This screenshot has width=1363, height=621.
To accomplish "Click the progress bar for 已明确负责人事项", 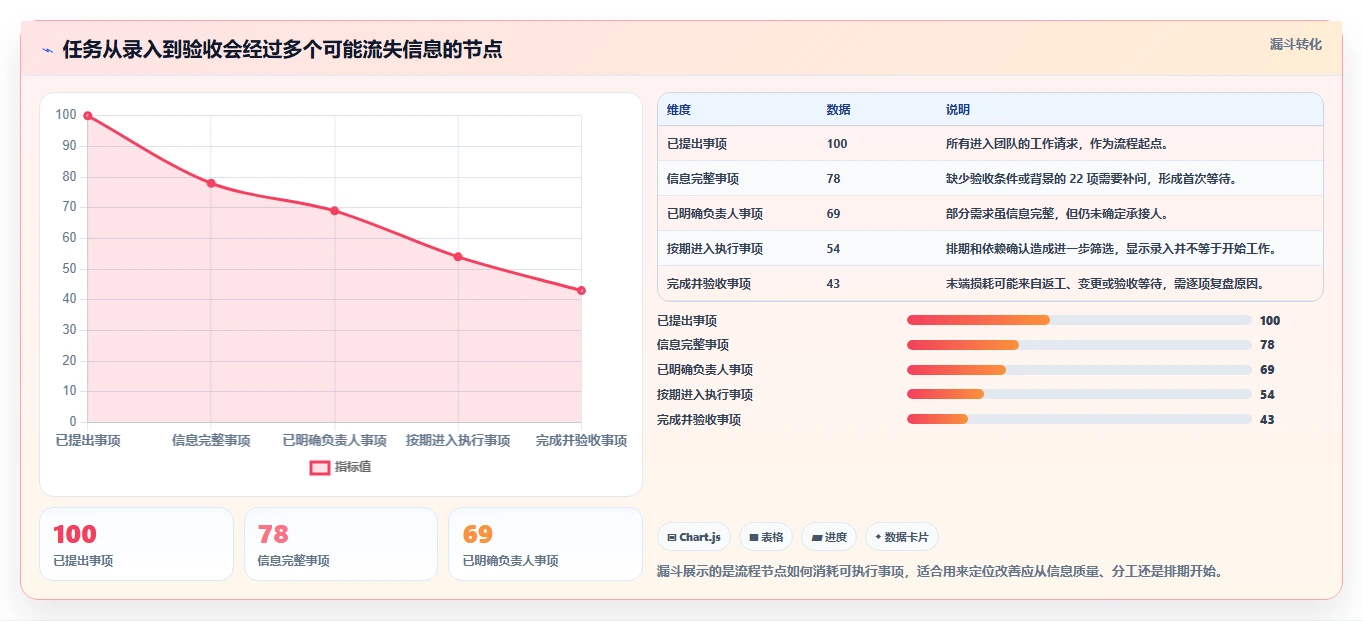I will (1079, 370).
